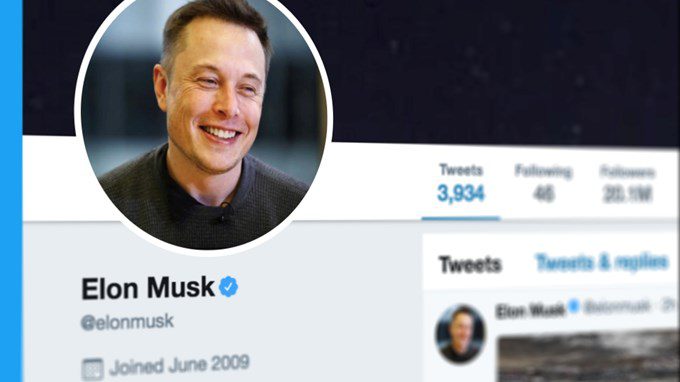Click the Elon Musk profile display name
680x382 pixels.
(x=148, y=288)
